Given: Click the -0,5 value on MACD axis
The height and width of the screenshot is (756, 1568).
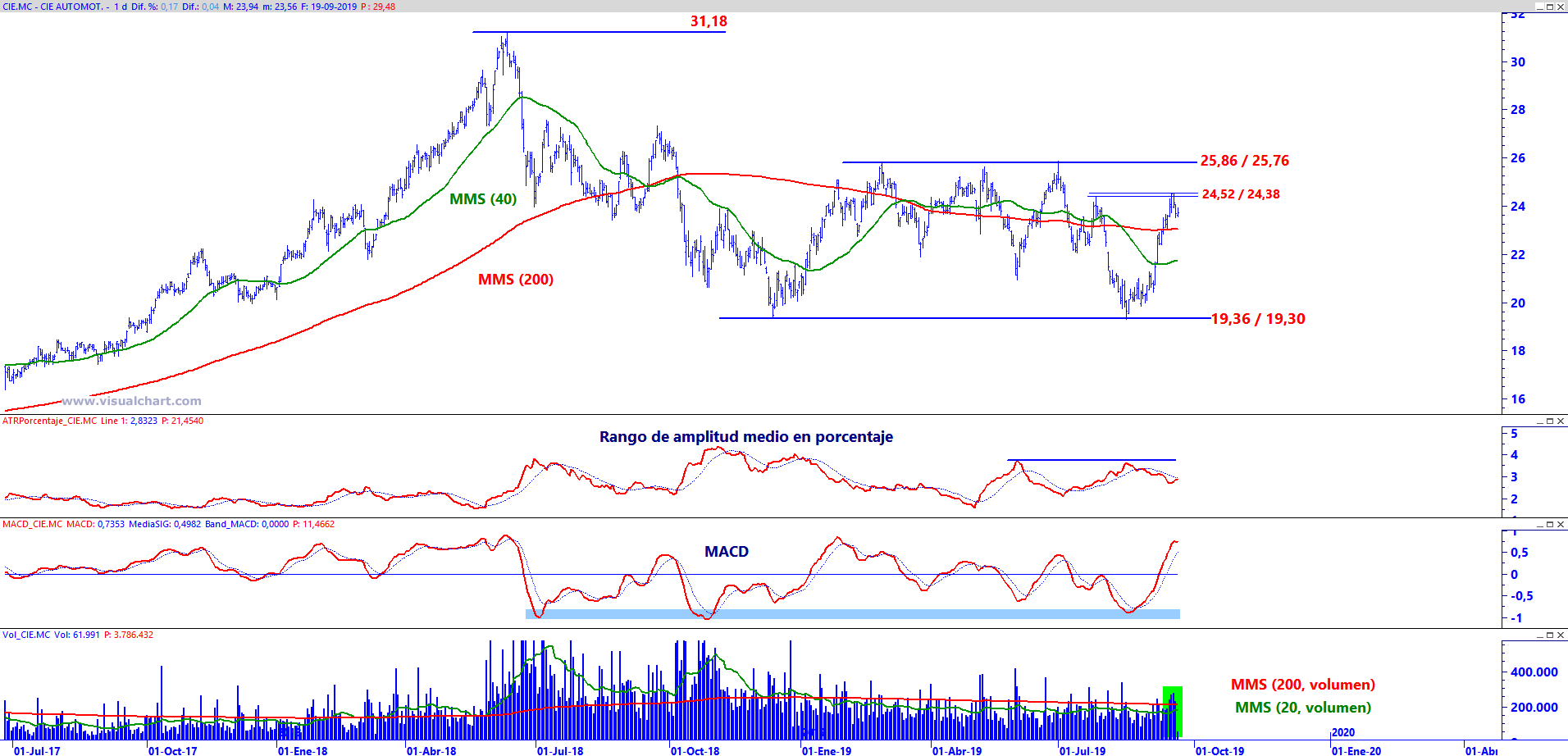Looking at the screenshot, I should (x=1522, y=596).
